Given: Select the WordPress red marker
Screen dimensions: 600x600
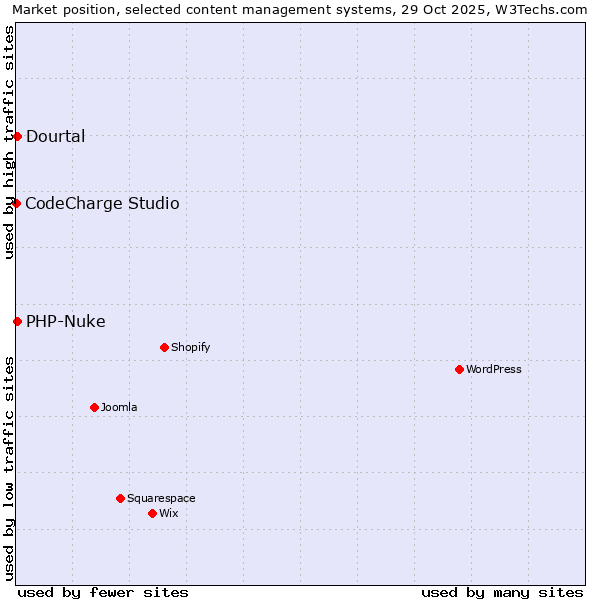Looking at the screenshot, I should point(459,369).
